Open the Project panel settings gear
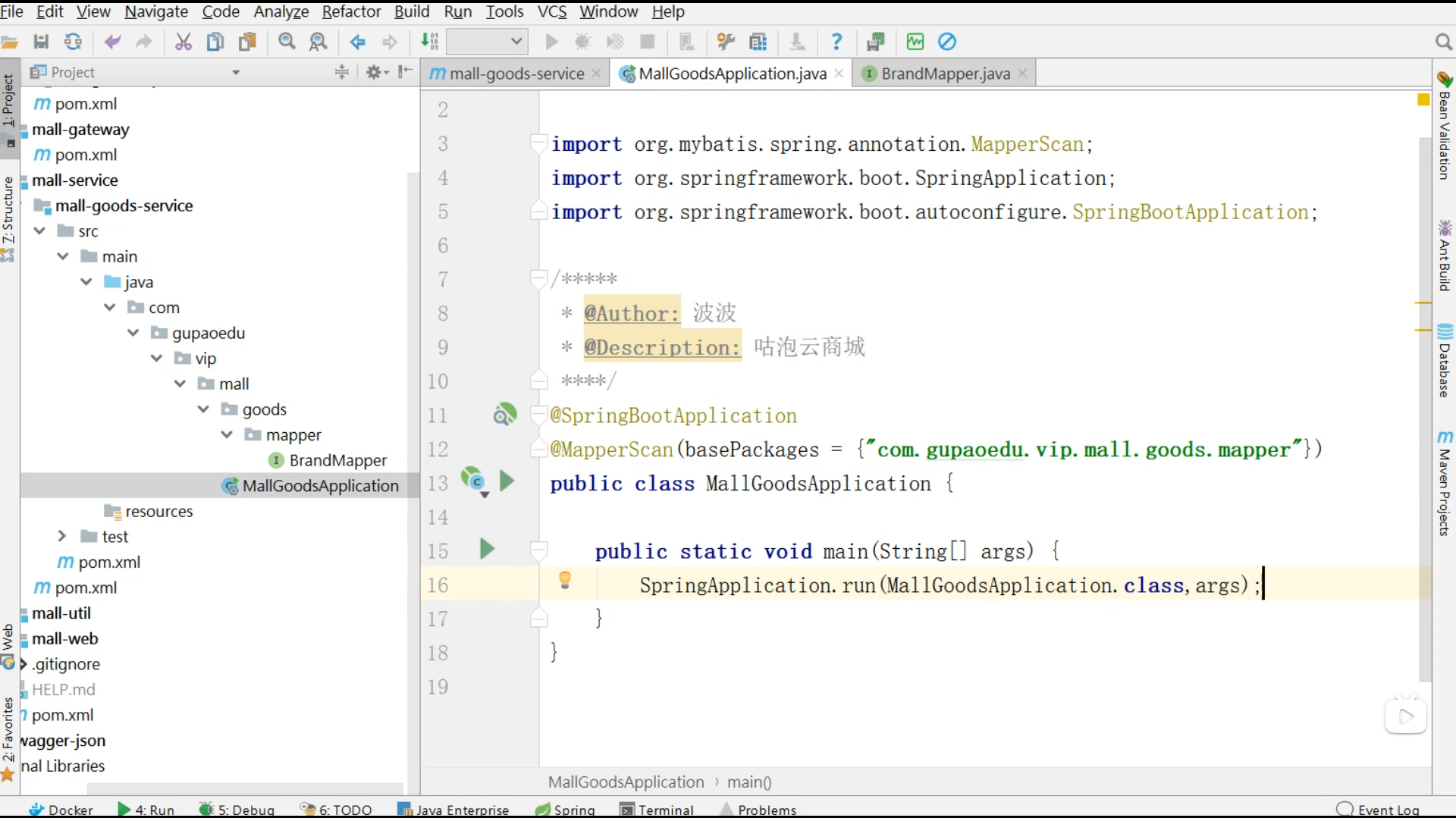This screenshot has width=1456, height=818. [375, 72]
